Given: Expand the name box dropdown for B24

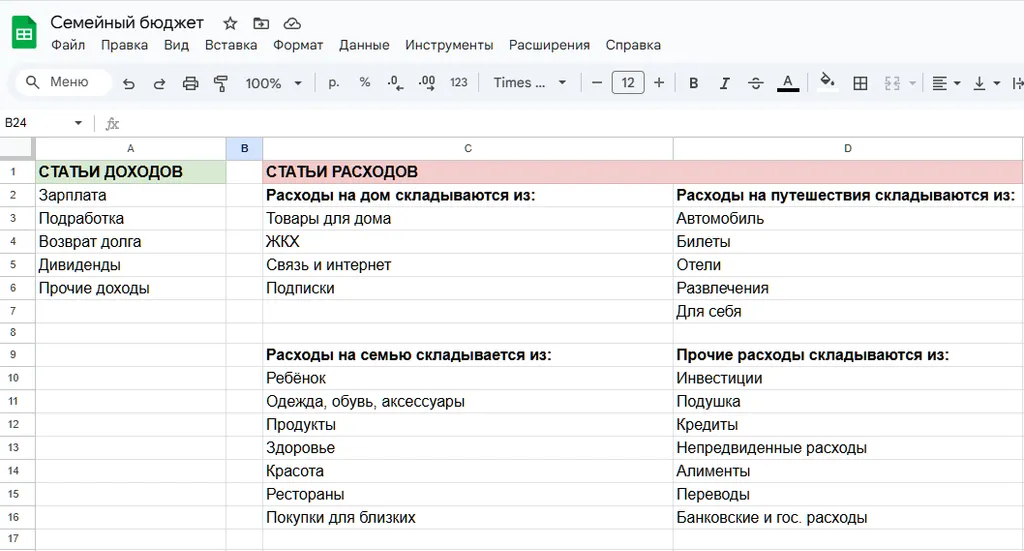Looking at the screenshot, I should click(78, 123).
